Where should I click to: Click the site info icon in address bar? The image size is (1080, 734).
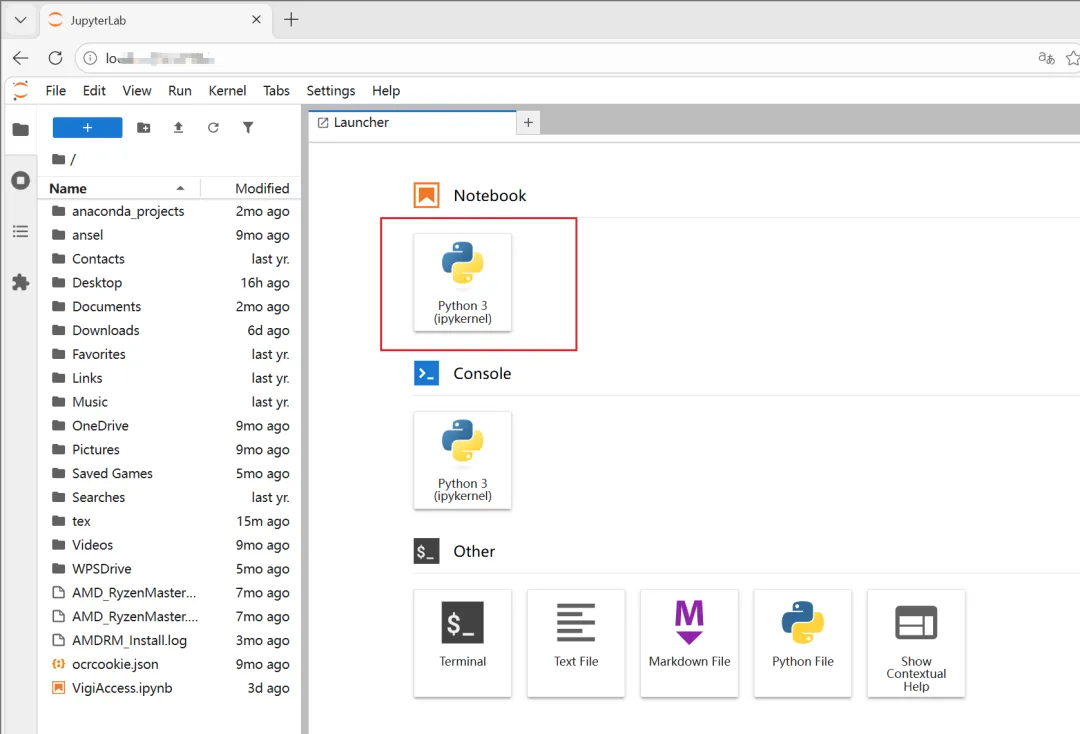tap(90, 59)
